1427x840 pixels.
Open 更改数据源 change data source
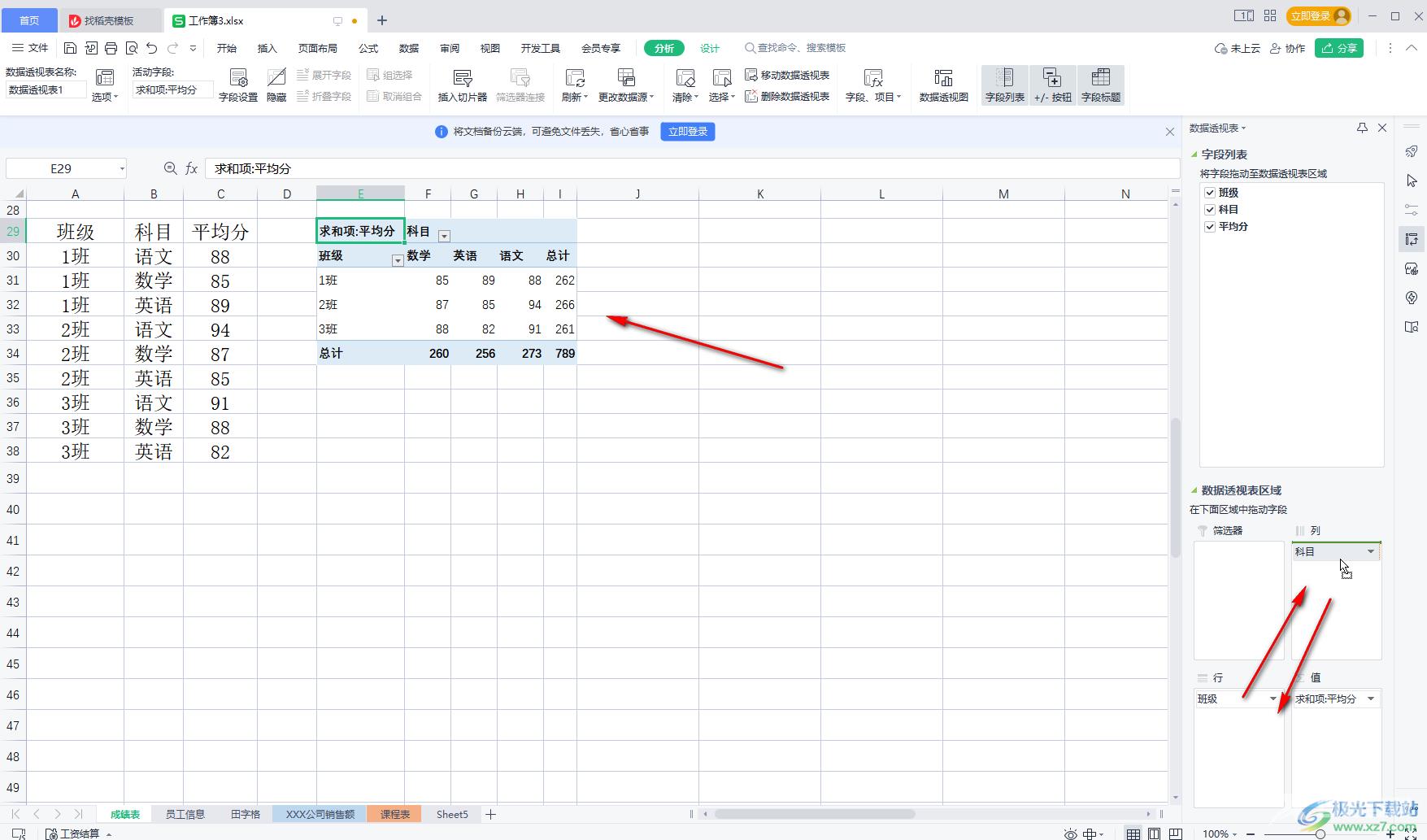[x=626, y=85]
